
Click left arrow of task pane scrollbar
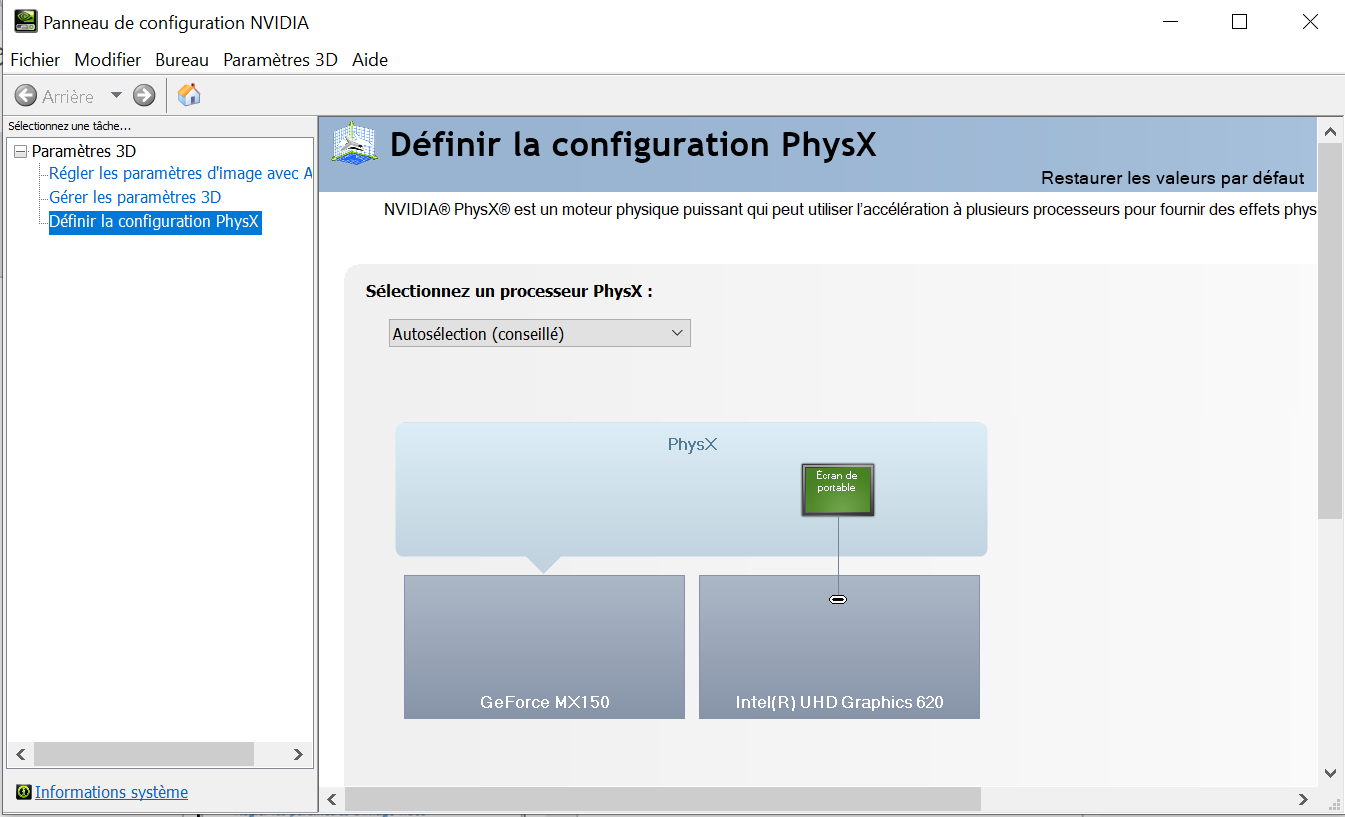click(x=22, y=754)
